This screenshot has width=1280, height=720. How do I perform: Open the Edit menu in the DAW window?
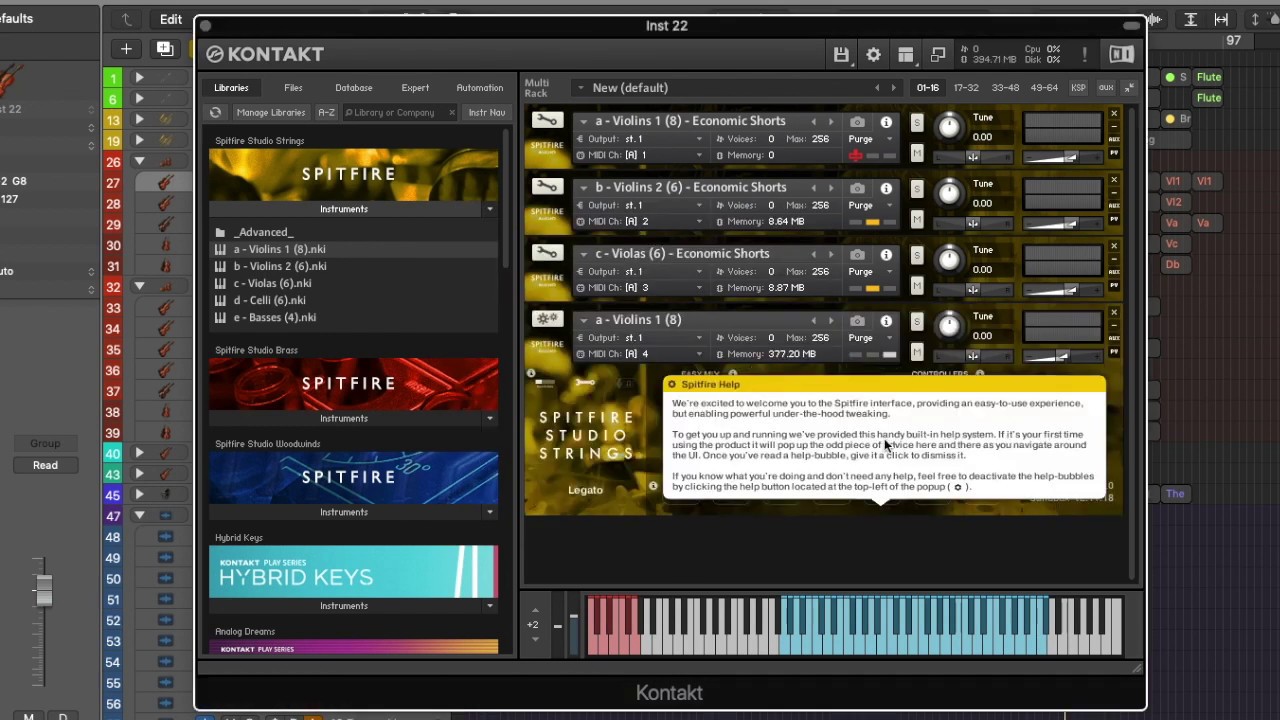tap(171, 19)
